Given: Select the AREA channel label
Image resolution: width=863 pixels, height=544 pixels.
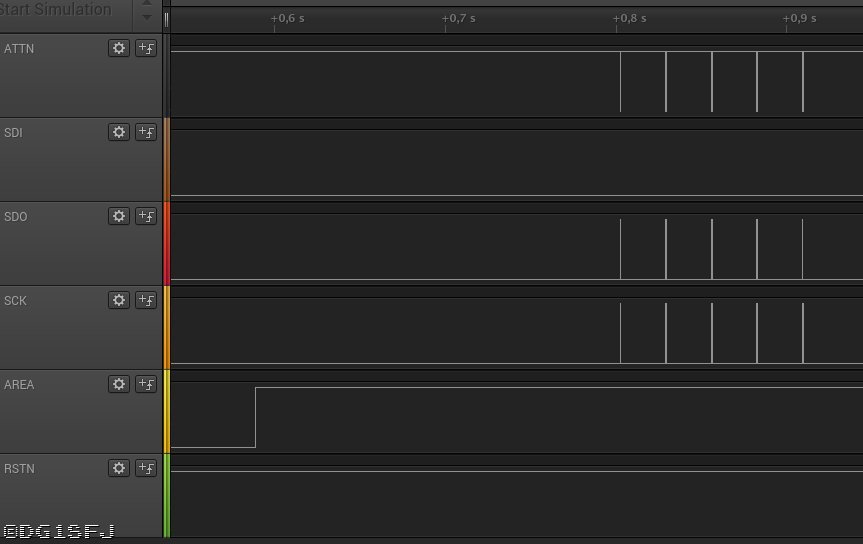Looking at the screenshot, I should (x=19, y=384).
